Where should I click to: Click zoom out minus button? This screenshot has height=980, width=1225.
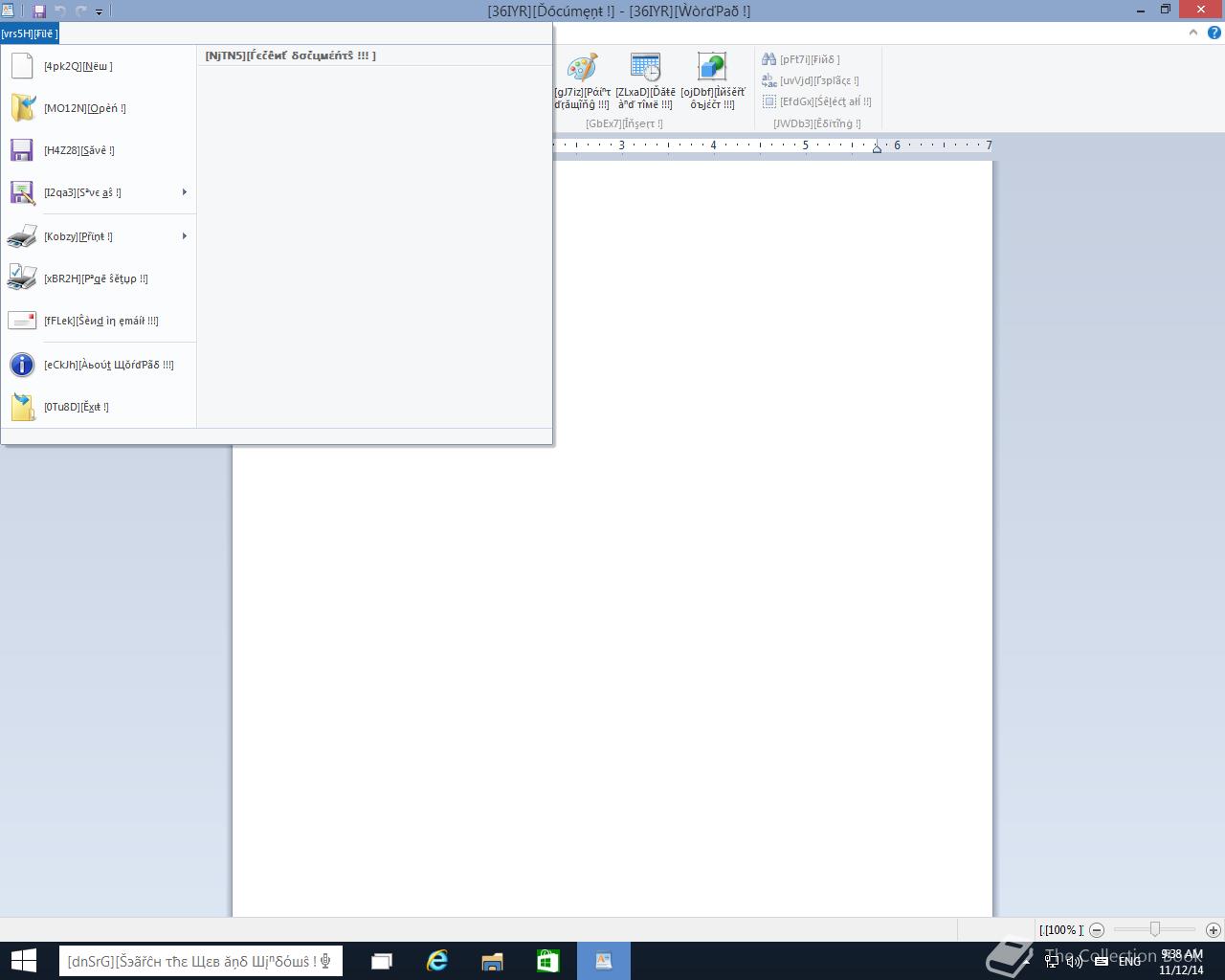point(1097,929)
